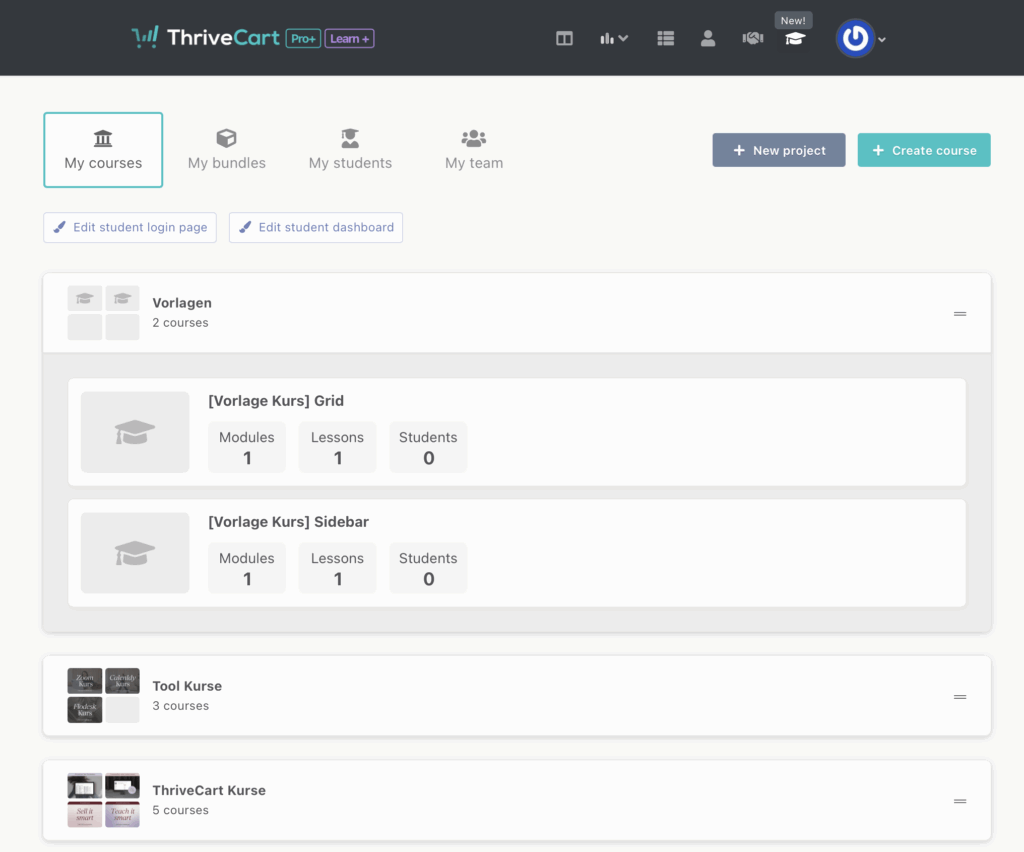Click the Vorlagen project reorder handle
Viewport: 1024px width, 852px height.
(960, 314)
